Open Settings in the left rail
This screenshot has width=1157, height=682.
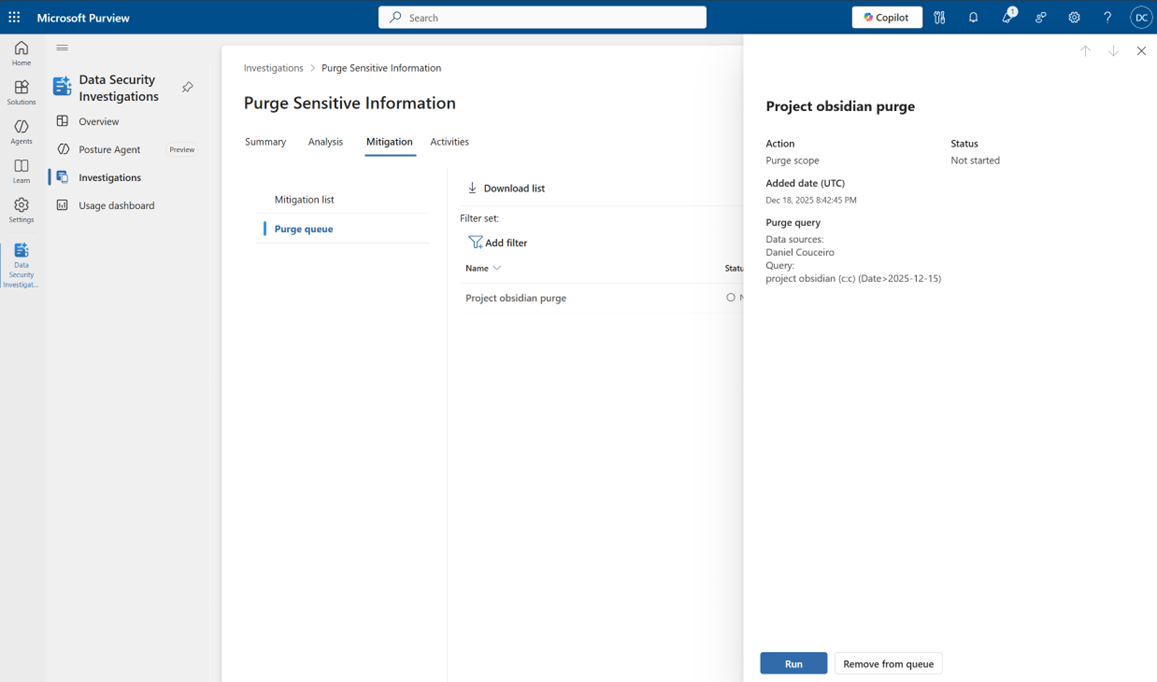[21, 210]
